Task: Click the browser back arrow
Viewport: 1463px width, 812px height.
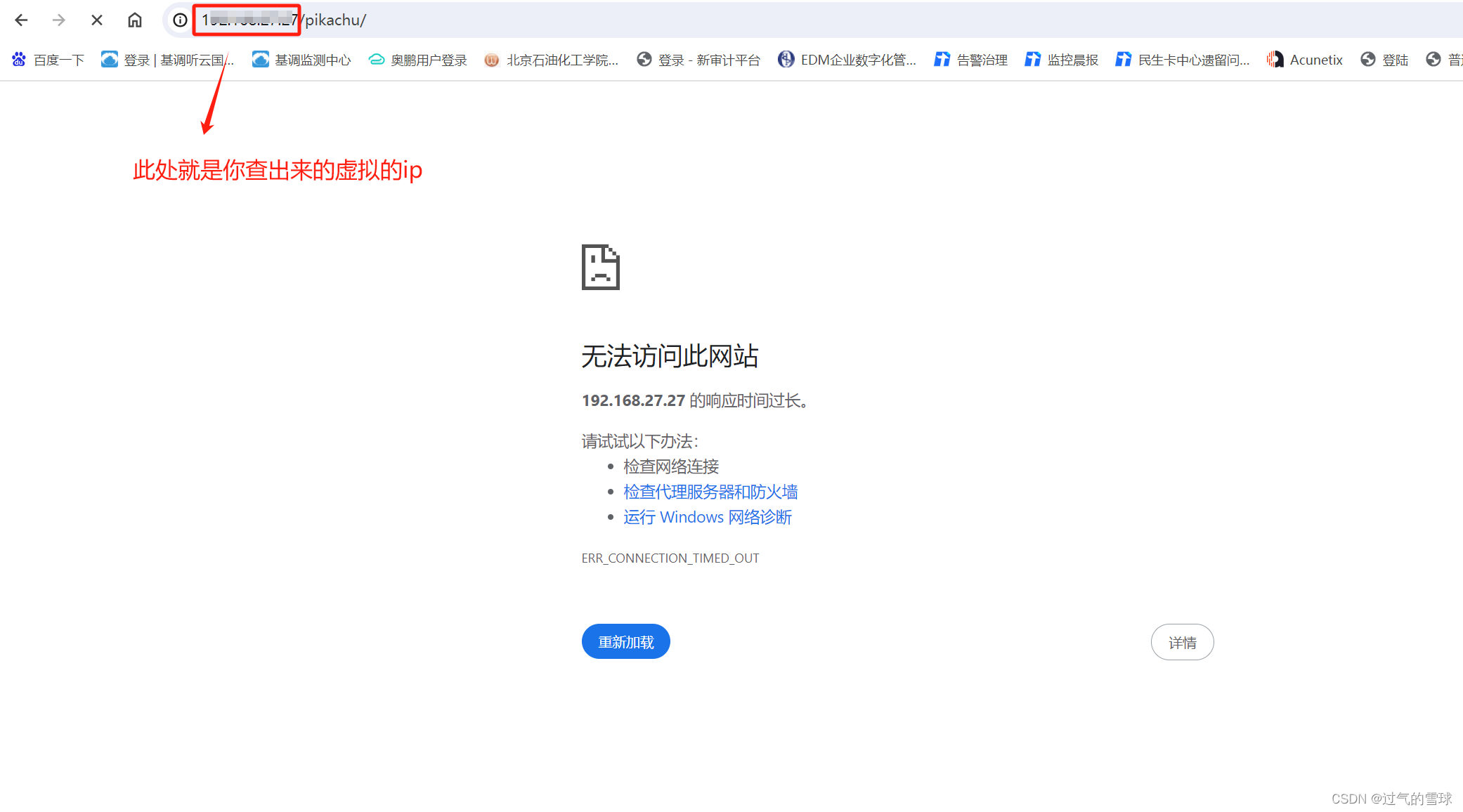Action: pyautogui.click(x=21, y=20)
